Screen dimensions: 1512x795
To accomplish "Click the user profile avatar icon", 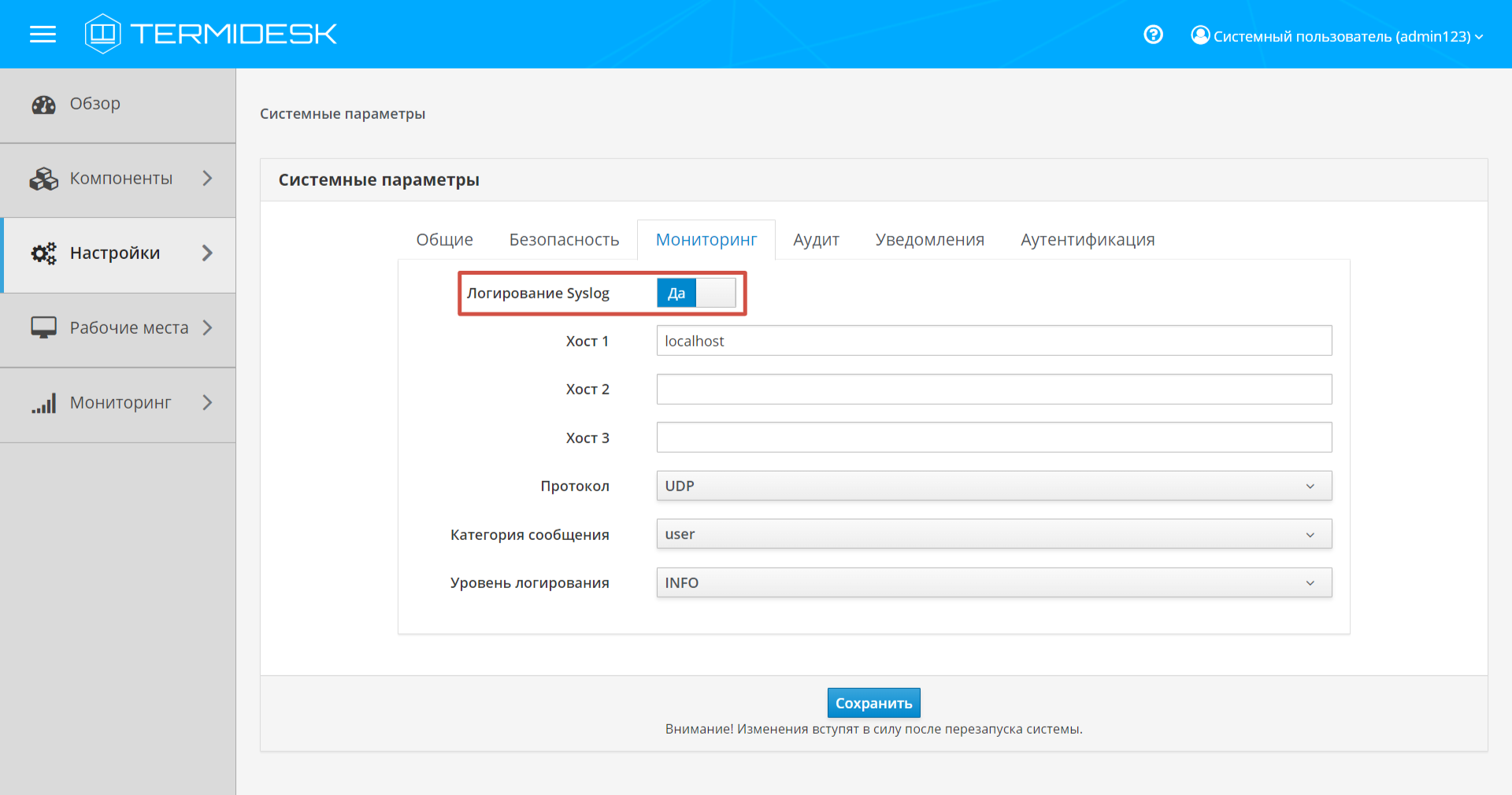I will pos(1200,35).
